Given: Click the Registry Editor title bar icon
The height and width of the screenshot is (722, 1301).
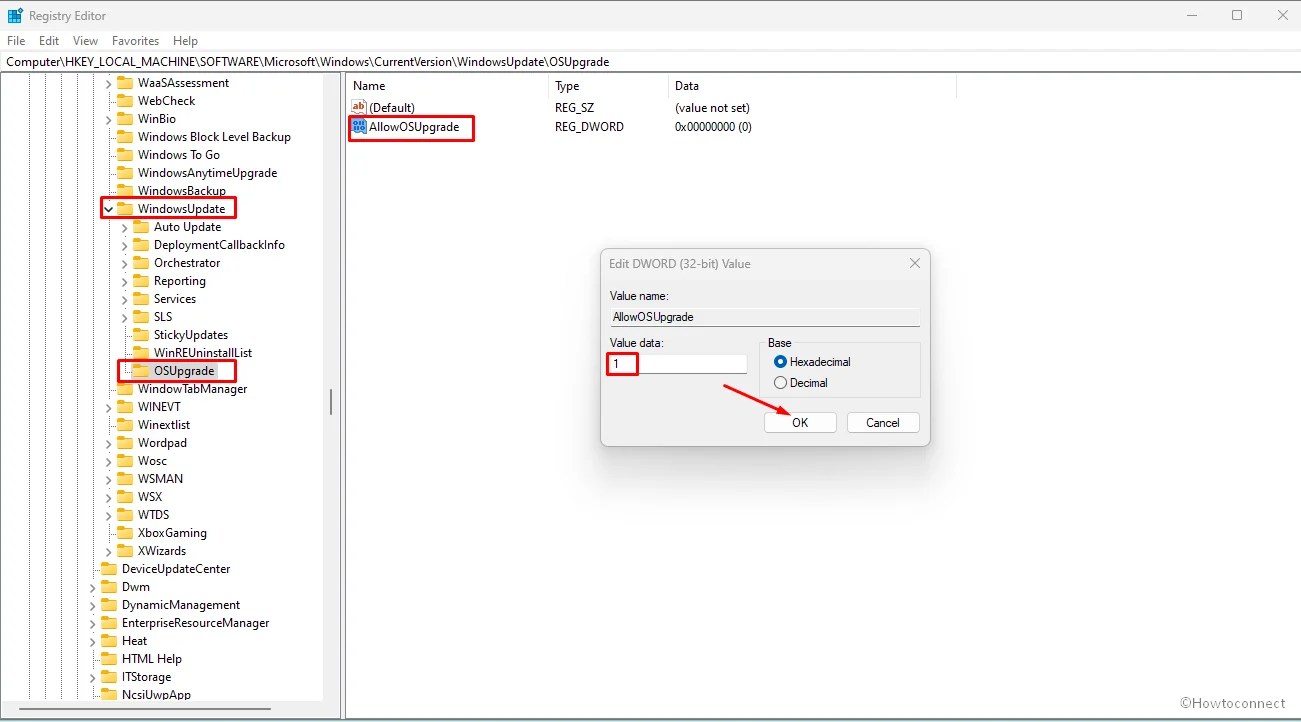Looking at the screenshot, I should click(16, 15).
